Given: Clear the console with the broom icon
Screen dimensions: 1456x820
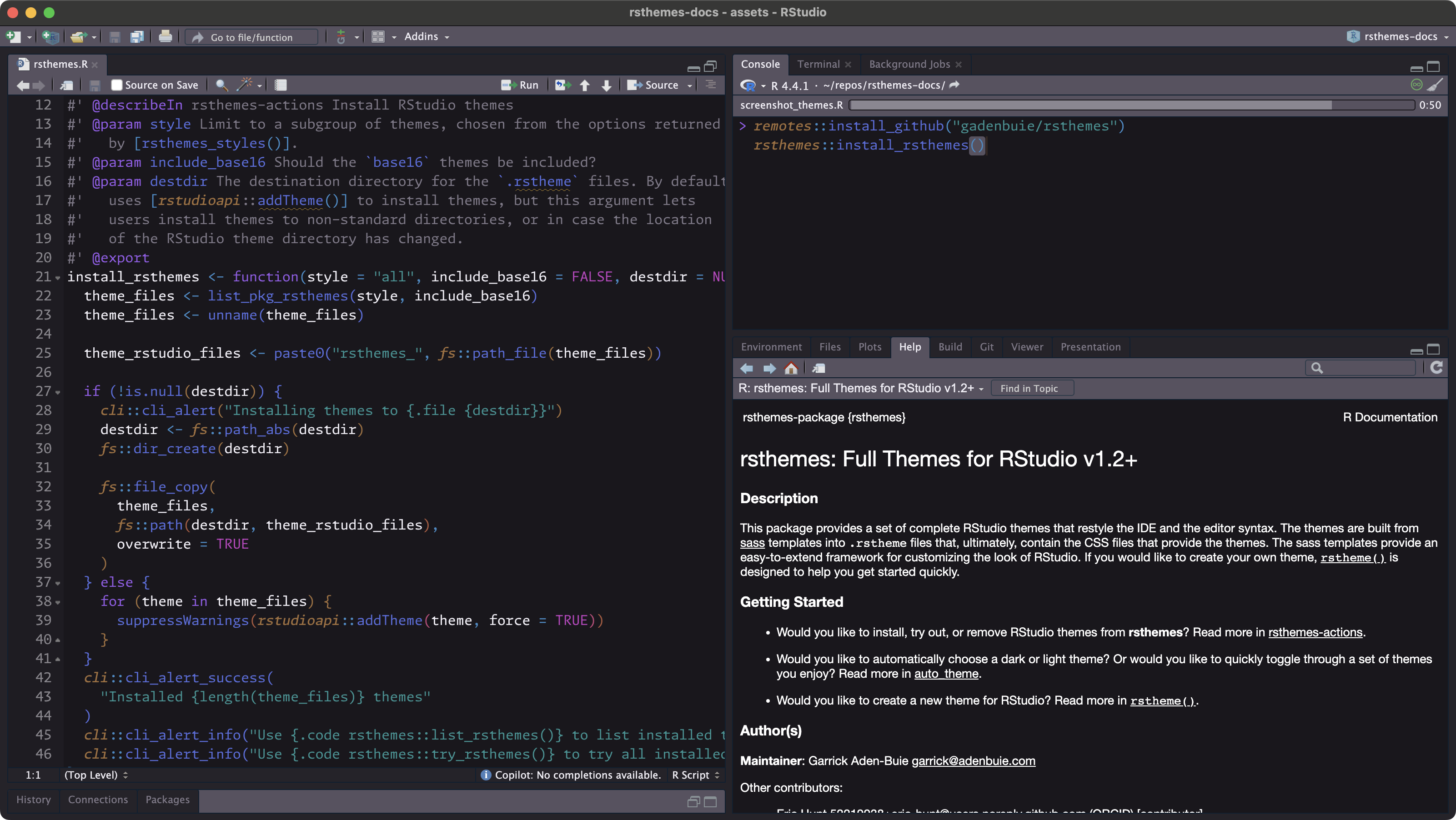Looking at the screenshot, I should [1435, 85].
